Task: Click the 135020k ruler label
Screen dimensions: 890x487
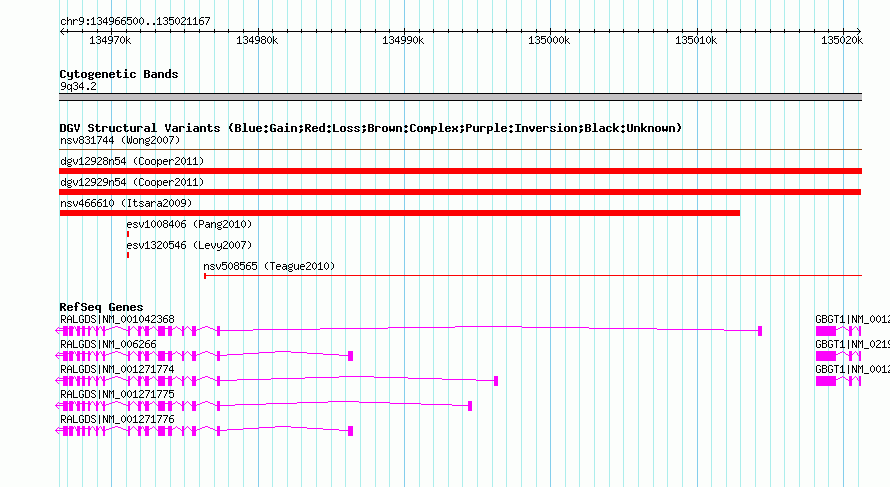Action: 842,40
